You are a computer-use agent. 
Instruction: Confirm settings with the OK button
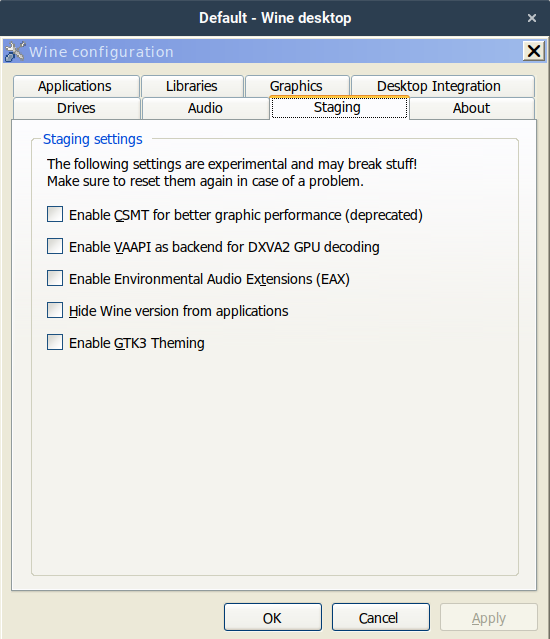click(273, 617)
